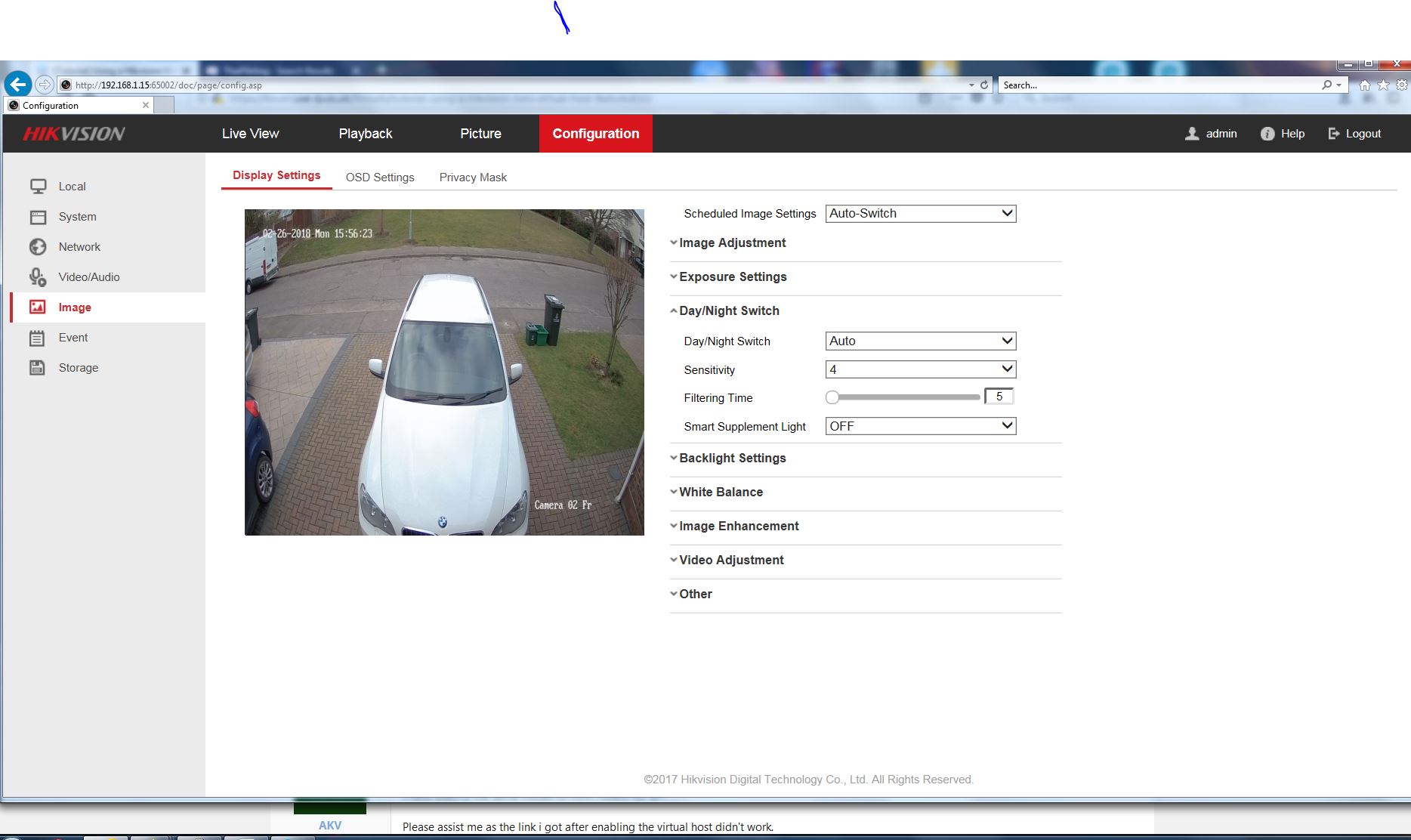Open Smart Supplement Light dropdown
Screen dimensions: 1411x840
(920, 427)
